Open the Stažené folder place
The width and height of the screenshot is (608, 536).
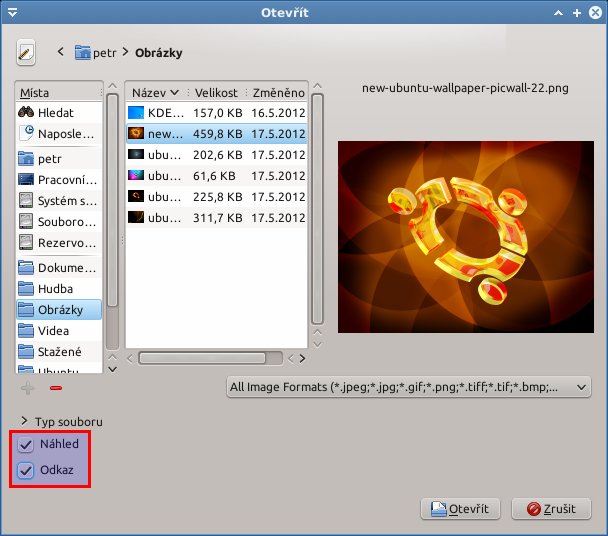click(59, 351)
